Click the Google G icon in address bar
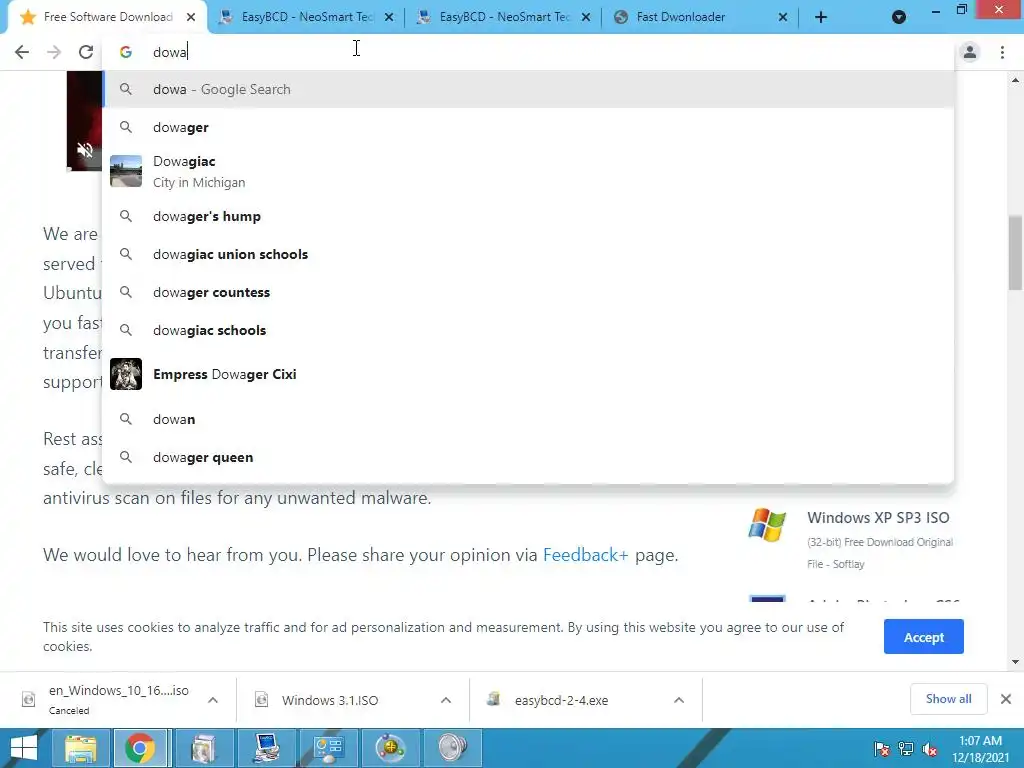The width and height of the screenshot is (1024, 768). [x=126, y=52]
